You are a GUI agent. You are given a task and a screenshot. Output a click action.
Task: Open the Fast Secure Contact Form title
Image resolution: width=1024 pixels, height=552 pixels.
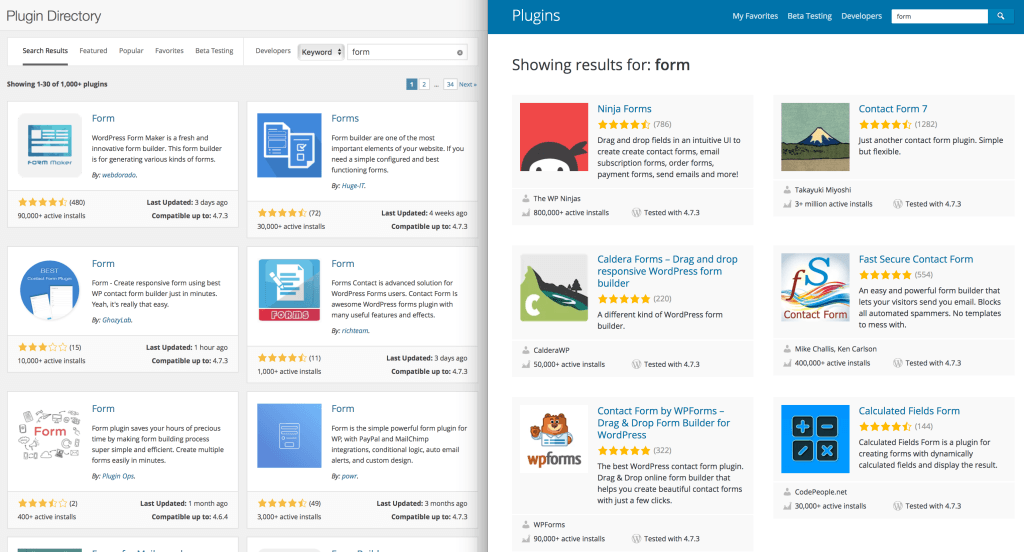click(x=916, y=259)
